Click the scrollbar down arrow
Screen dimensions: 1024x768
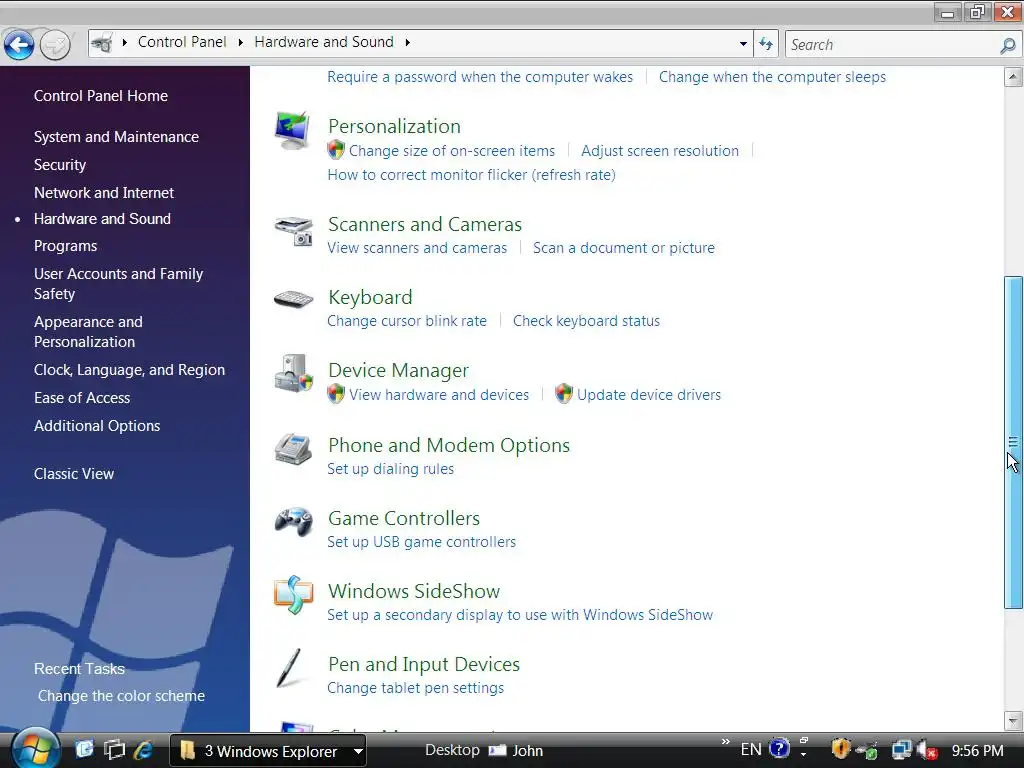tap(1013, 721)
